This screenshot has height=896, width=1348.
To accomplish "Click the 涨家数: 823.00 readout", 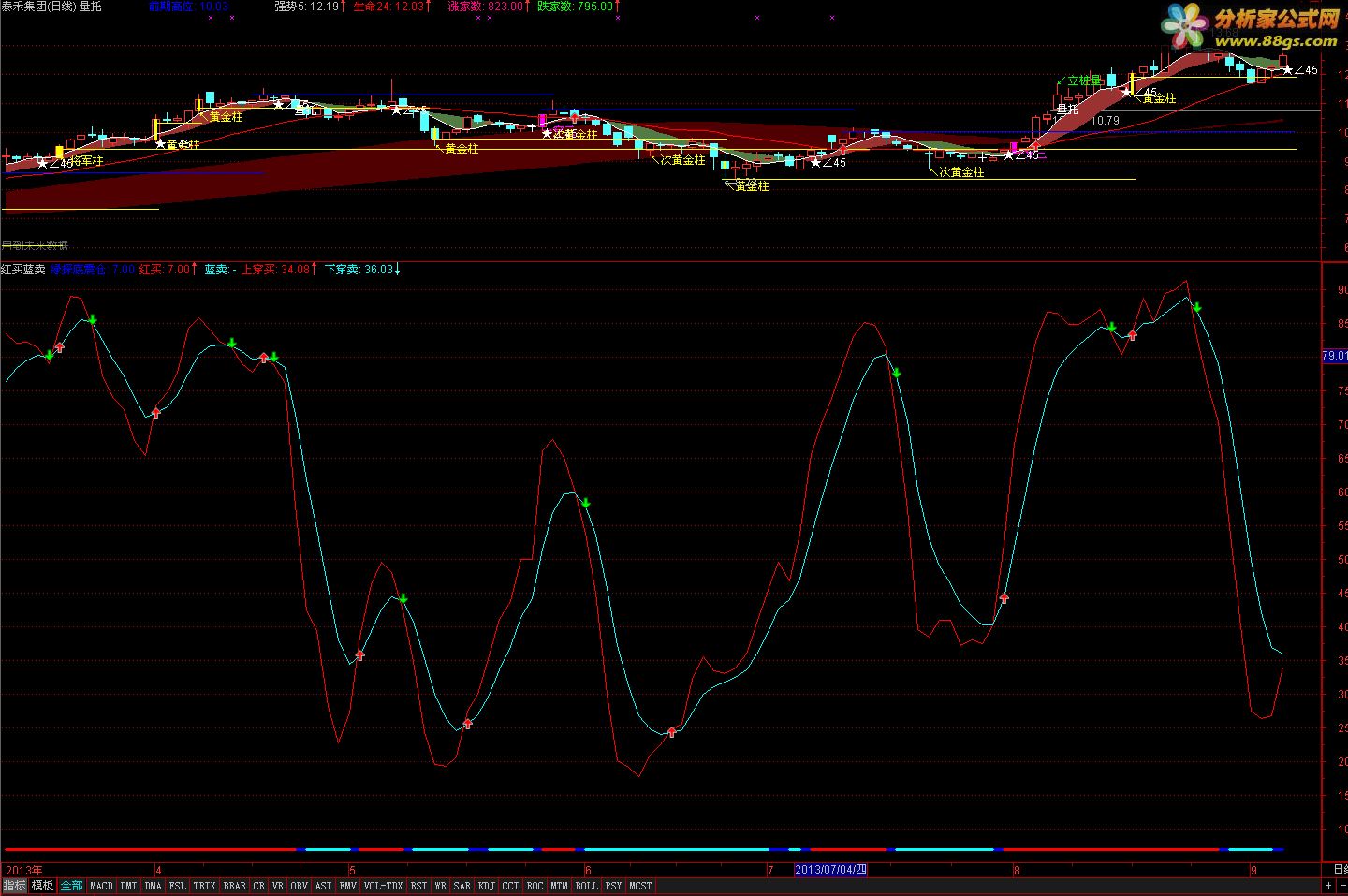I will pyautogui.click(x=488, y=7).
